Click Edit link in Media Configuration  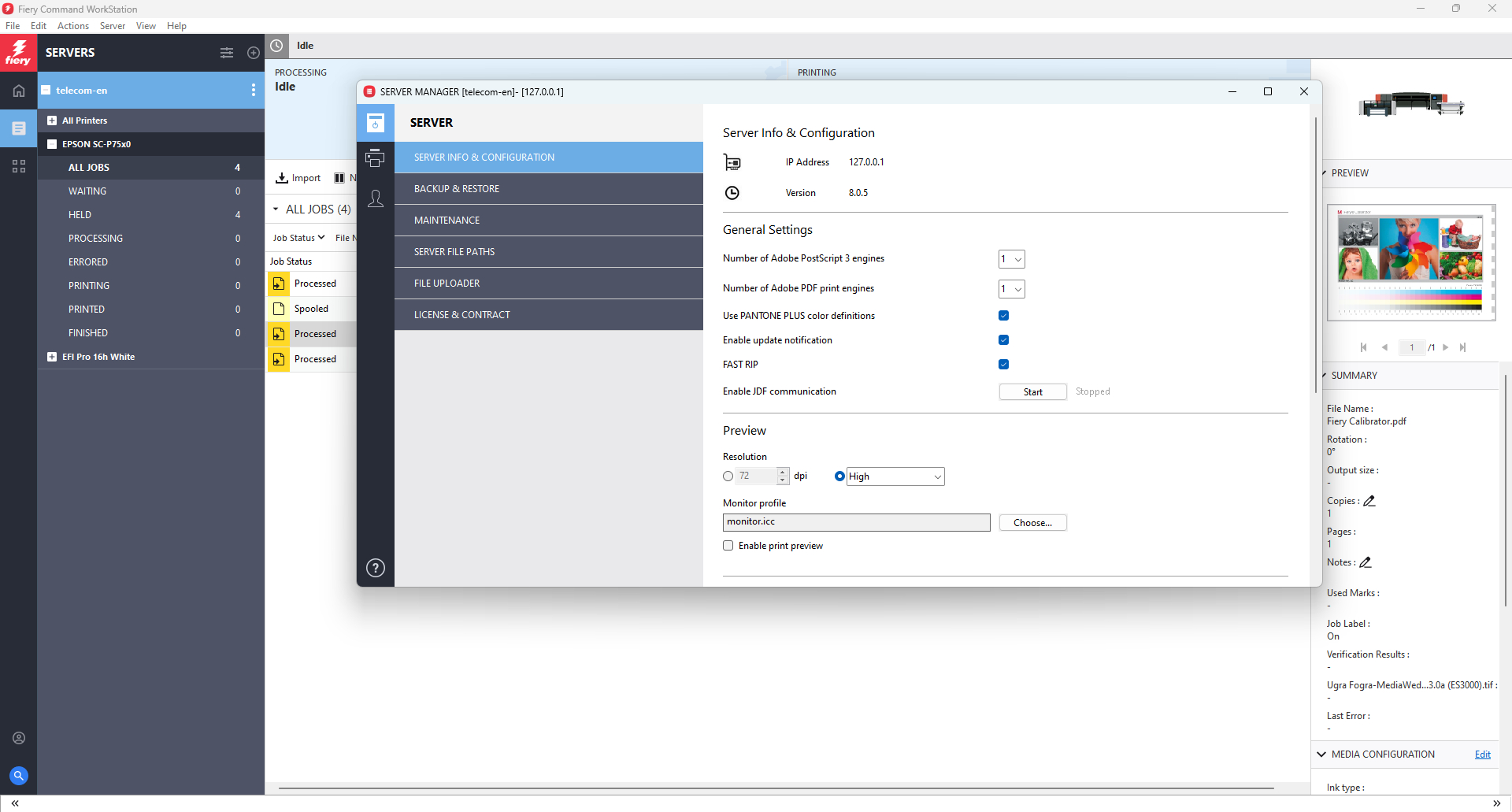tap(1482, 755)
